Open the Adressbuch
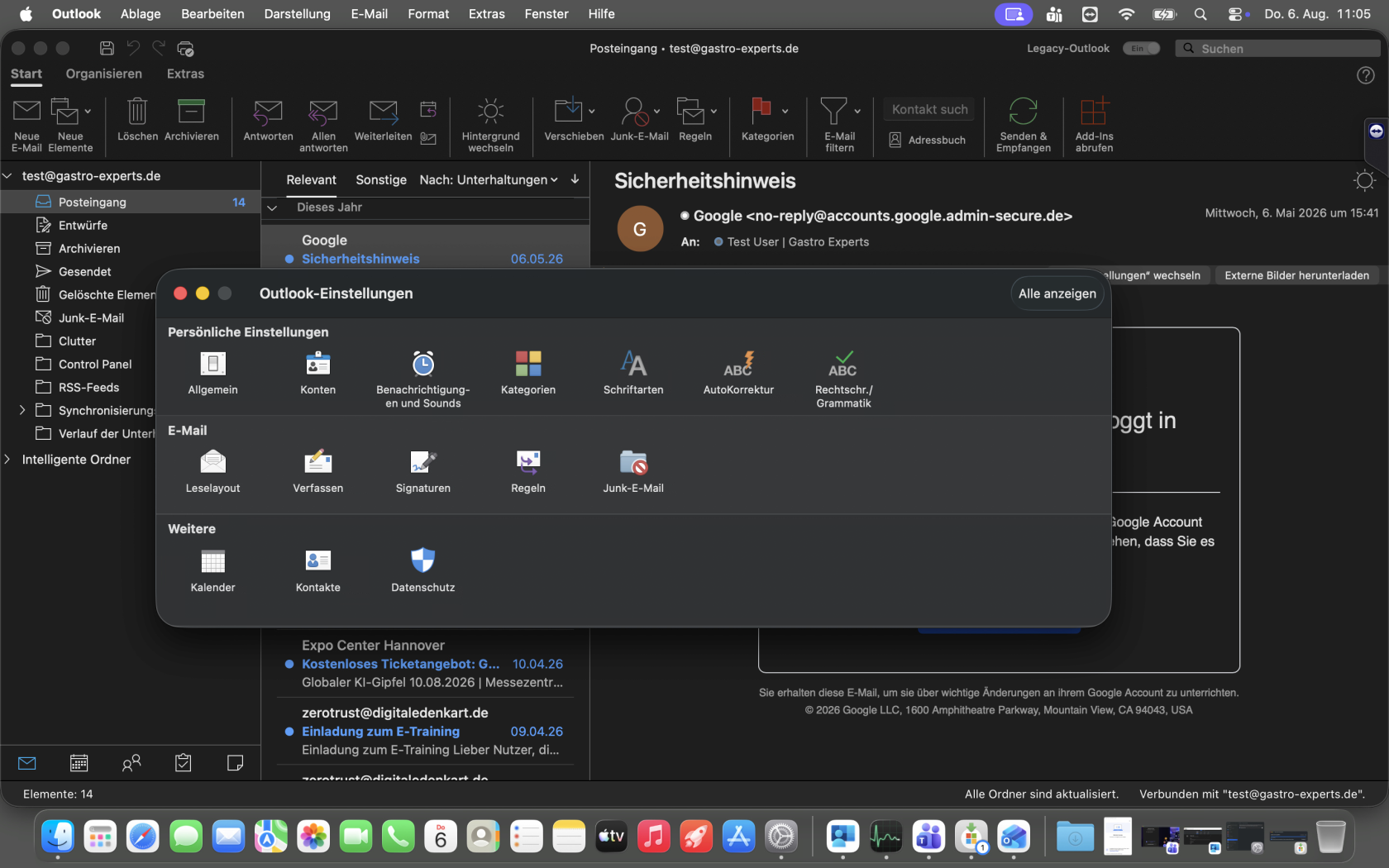 point(928,141)
